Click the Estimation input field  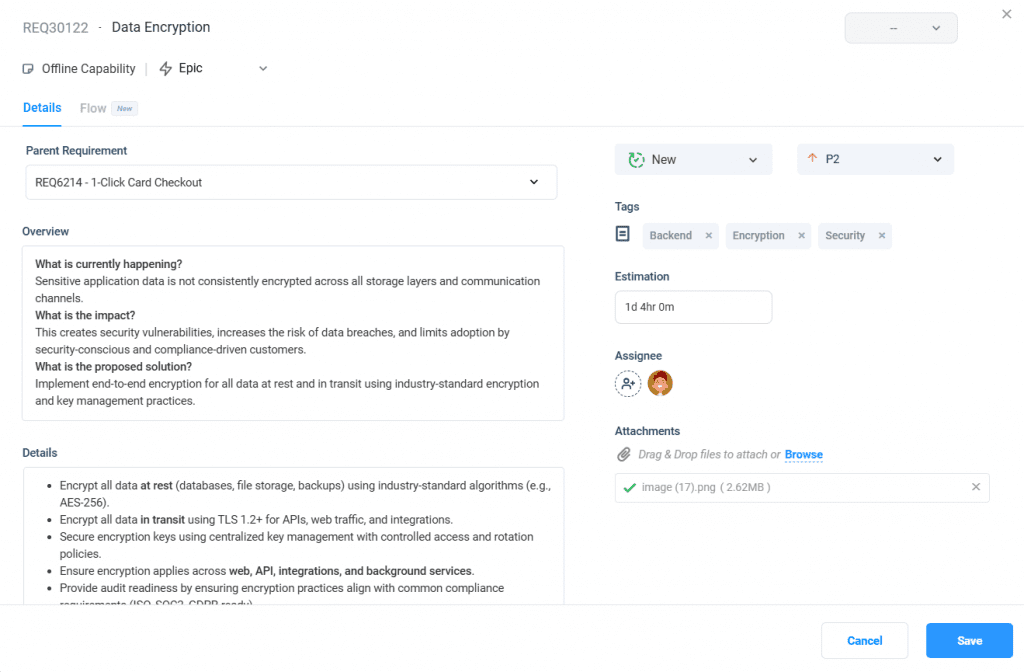[x=693, y=307]
